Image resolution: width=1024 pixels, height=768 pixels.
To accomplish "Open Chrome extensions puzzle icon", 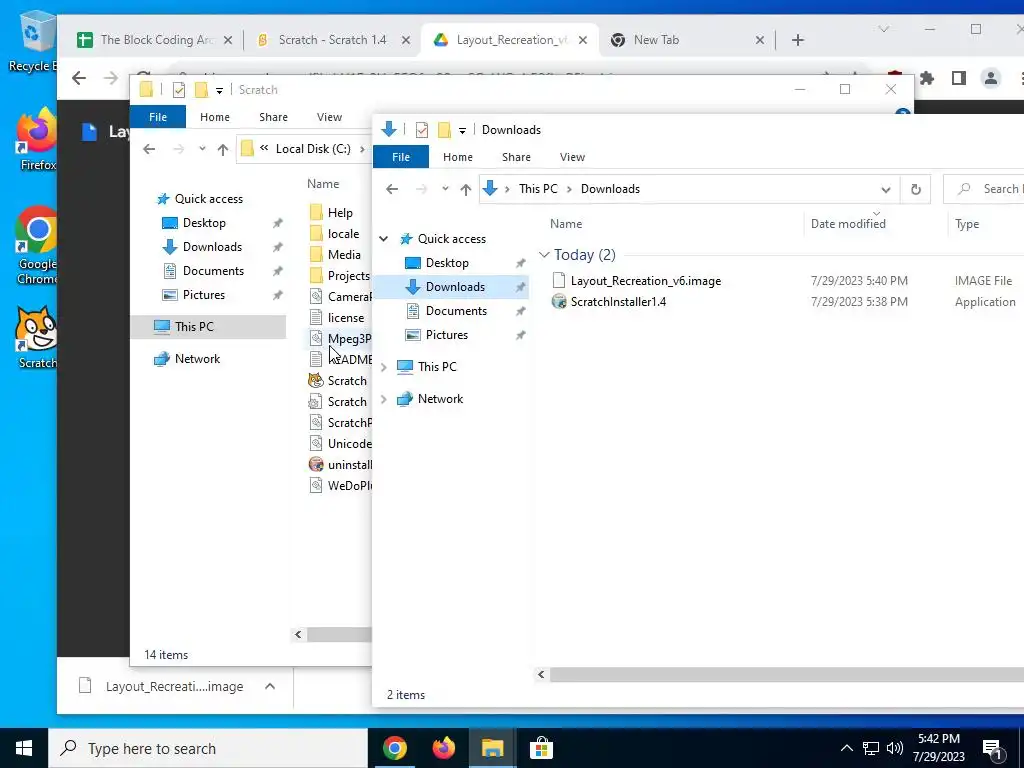I will pos(927,78).
